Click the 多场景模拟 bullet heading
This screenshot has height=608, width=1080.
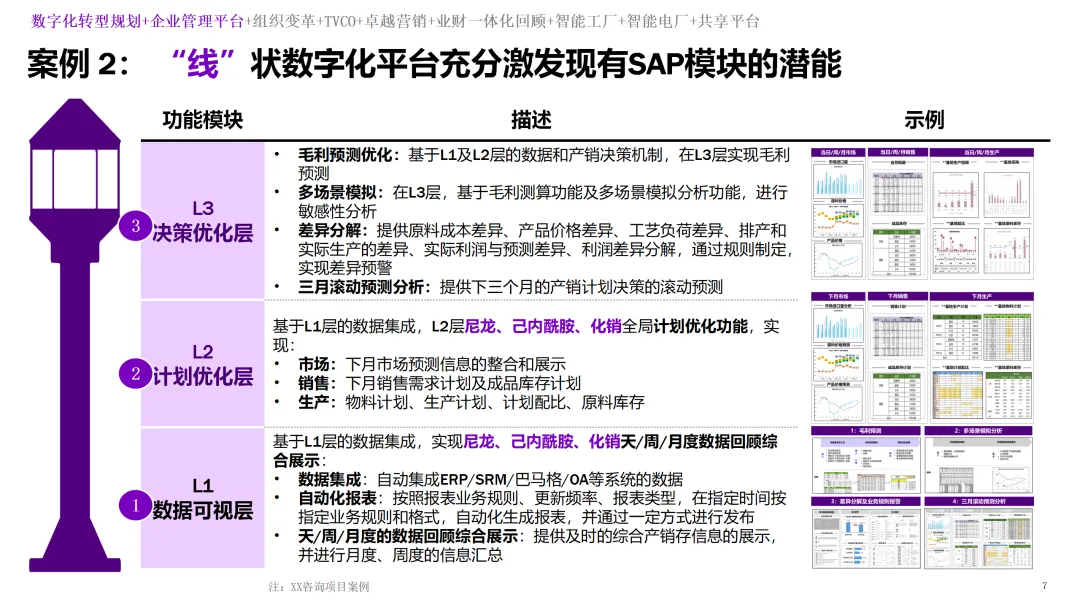pyautogui.click(x=340, y=193)
